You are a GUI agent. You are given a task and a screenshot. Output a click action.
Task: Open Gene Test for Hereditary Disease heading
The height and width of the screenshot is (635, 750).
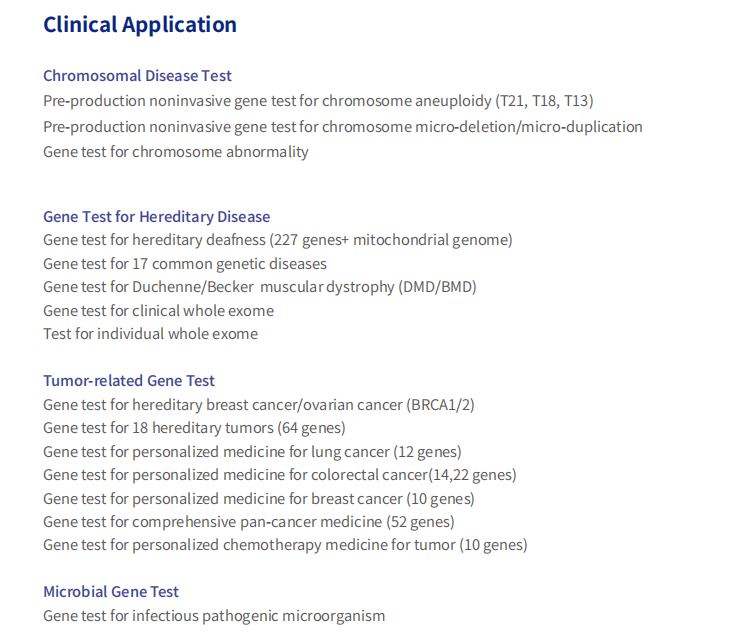(x=156, y=217)
